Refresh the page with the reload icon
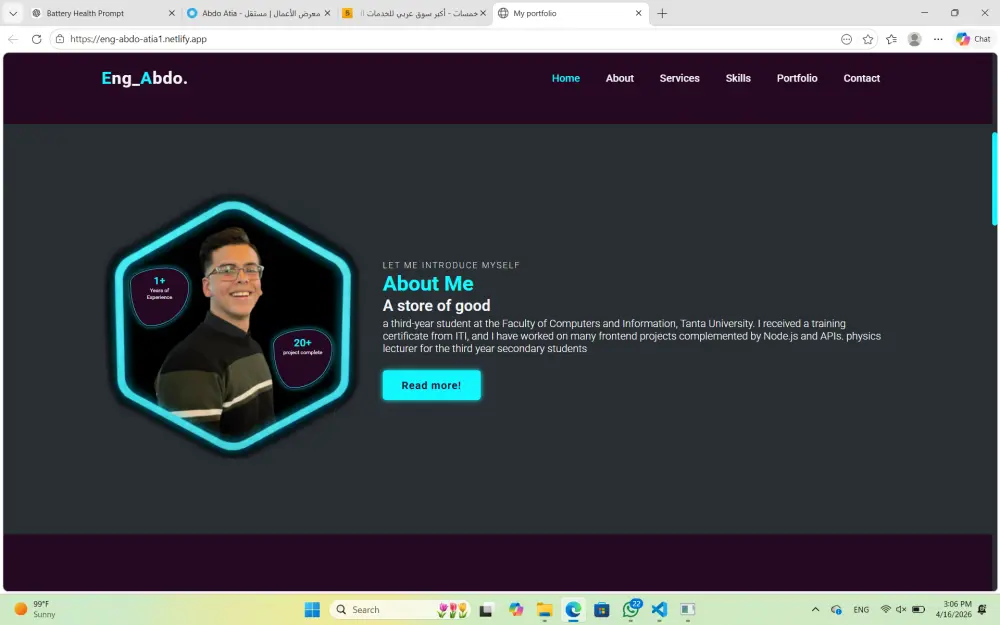 point(36,39)
